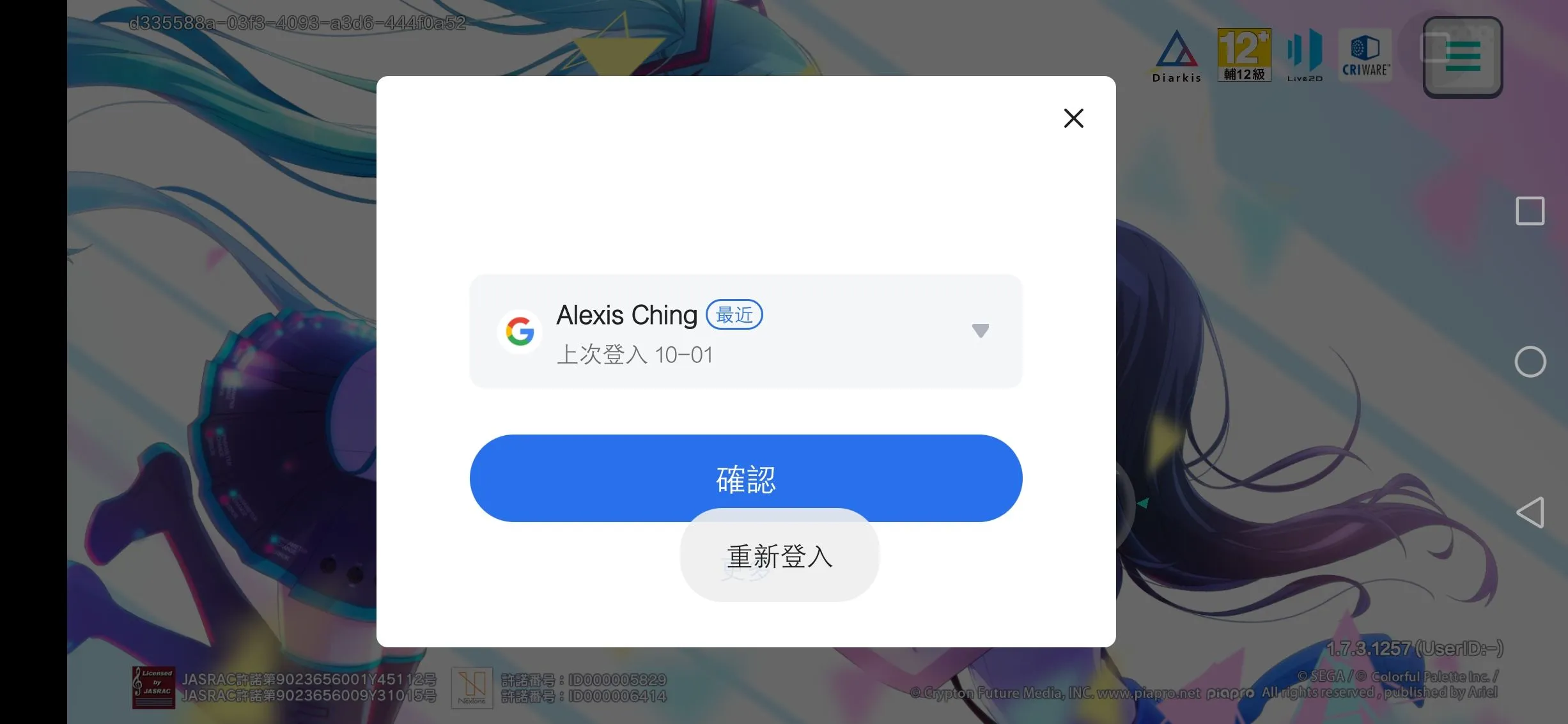This screenshot has height=724, width=1568.
Task: Click the Diarkis logo
Action: (1177, 56)
